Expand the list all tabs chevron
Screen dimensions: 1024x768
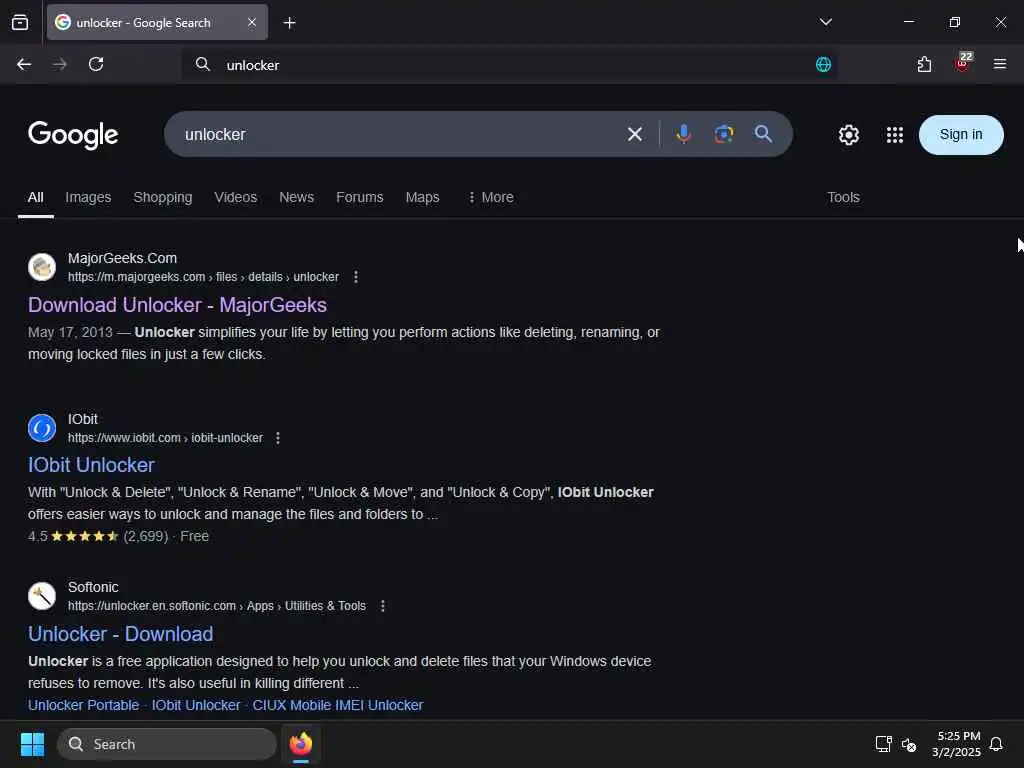point(825,22)
